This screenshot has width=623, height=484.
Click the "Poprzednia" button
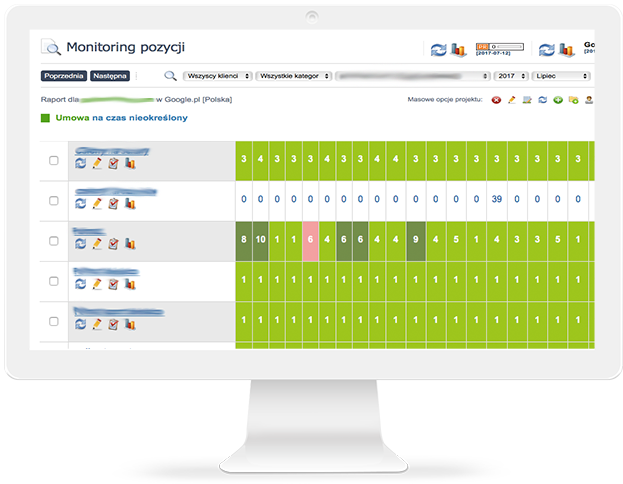pos(63,76)
